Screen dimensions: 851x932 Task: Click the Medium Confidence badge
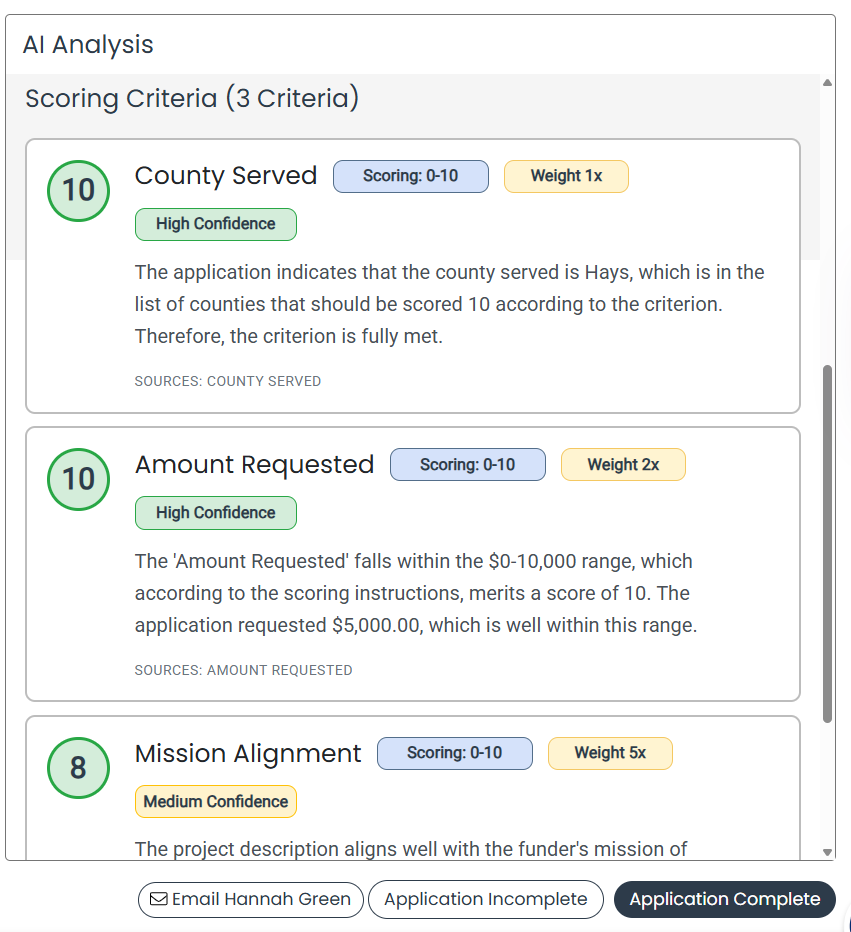[x=216, y=802]
